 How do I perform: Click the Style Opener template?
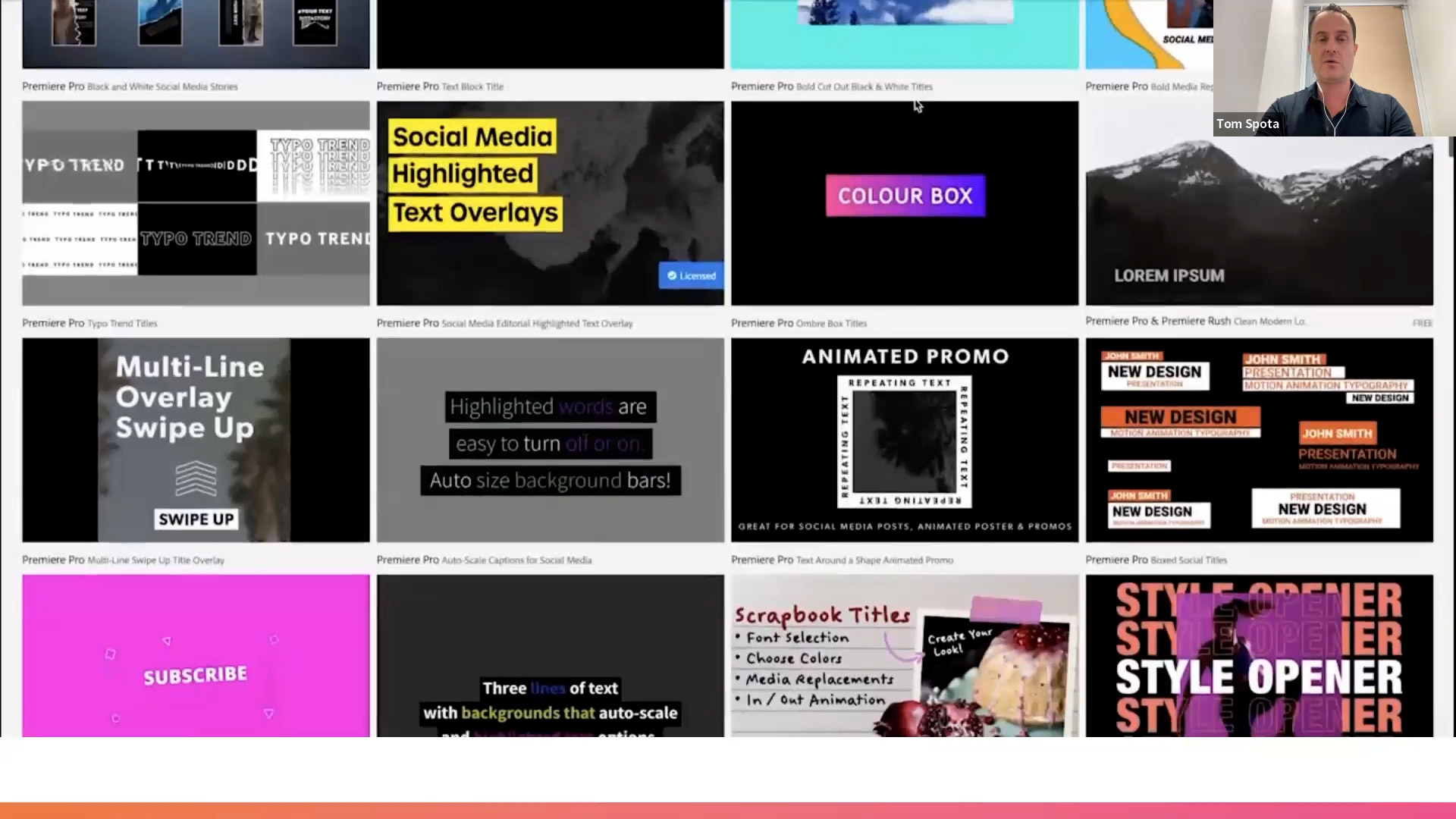tap(1259, 656)
